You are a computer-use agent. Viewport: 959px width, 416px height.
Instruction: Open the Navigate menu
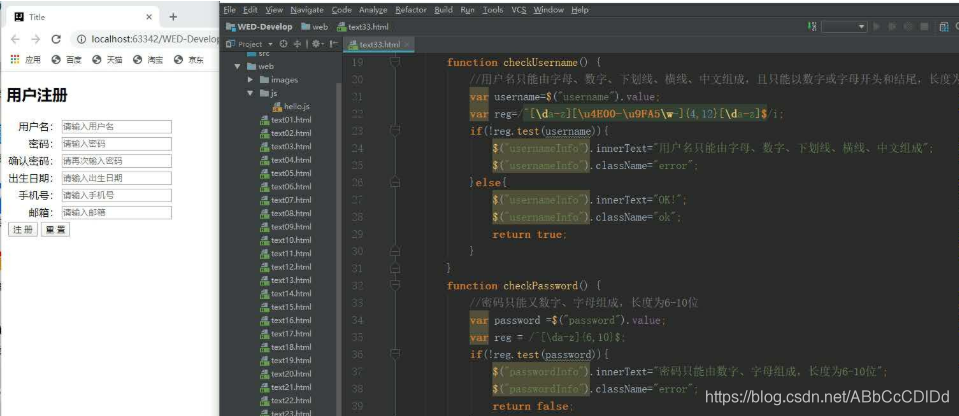[307, 10]
